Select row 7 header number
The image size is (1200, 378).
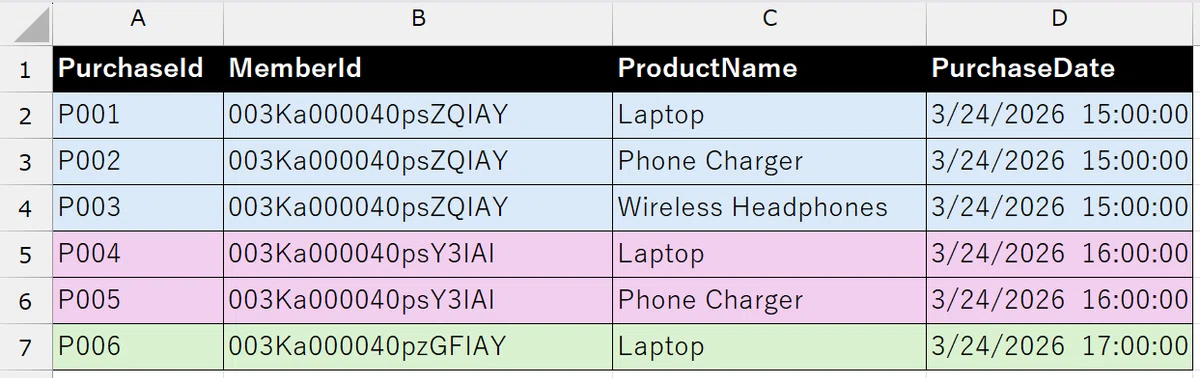click(25, 347)
